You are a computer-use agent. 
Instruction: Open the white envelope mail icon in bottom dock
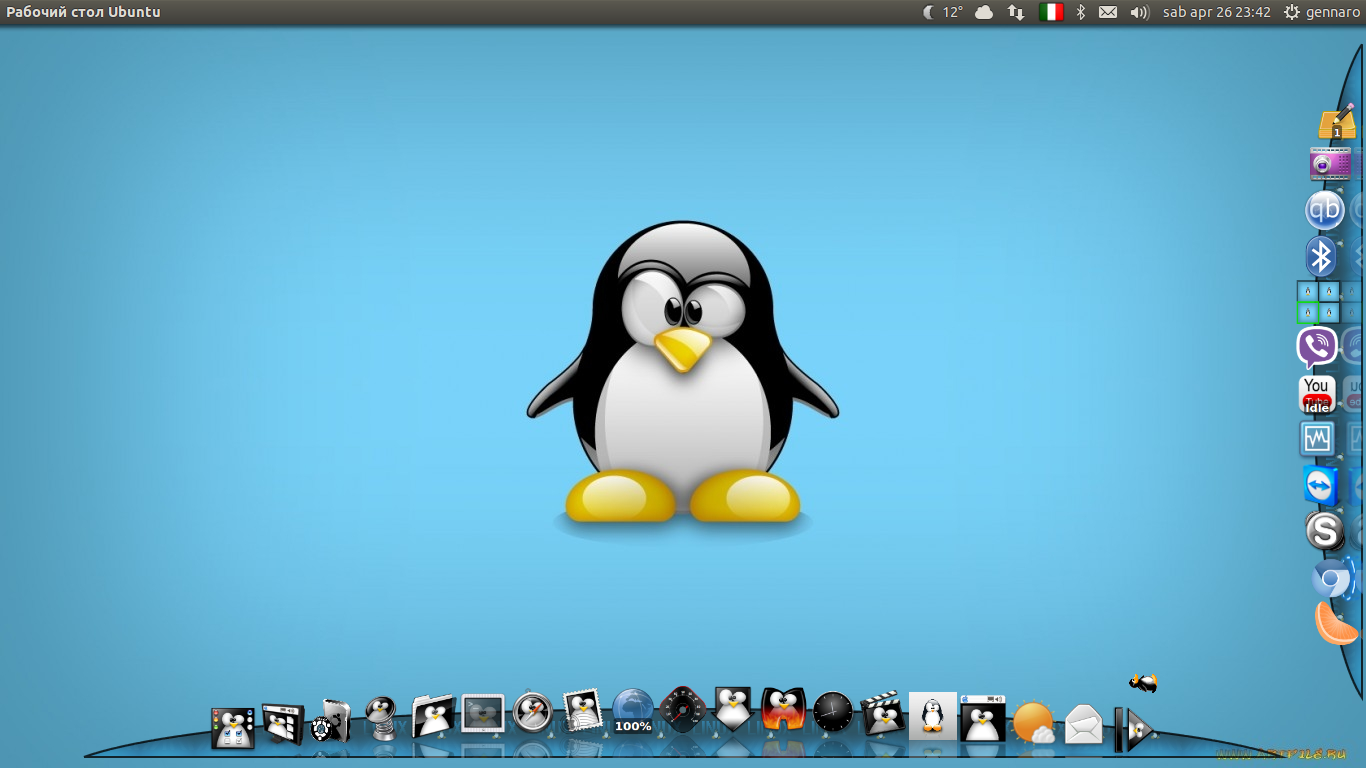pos(1084,724)
